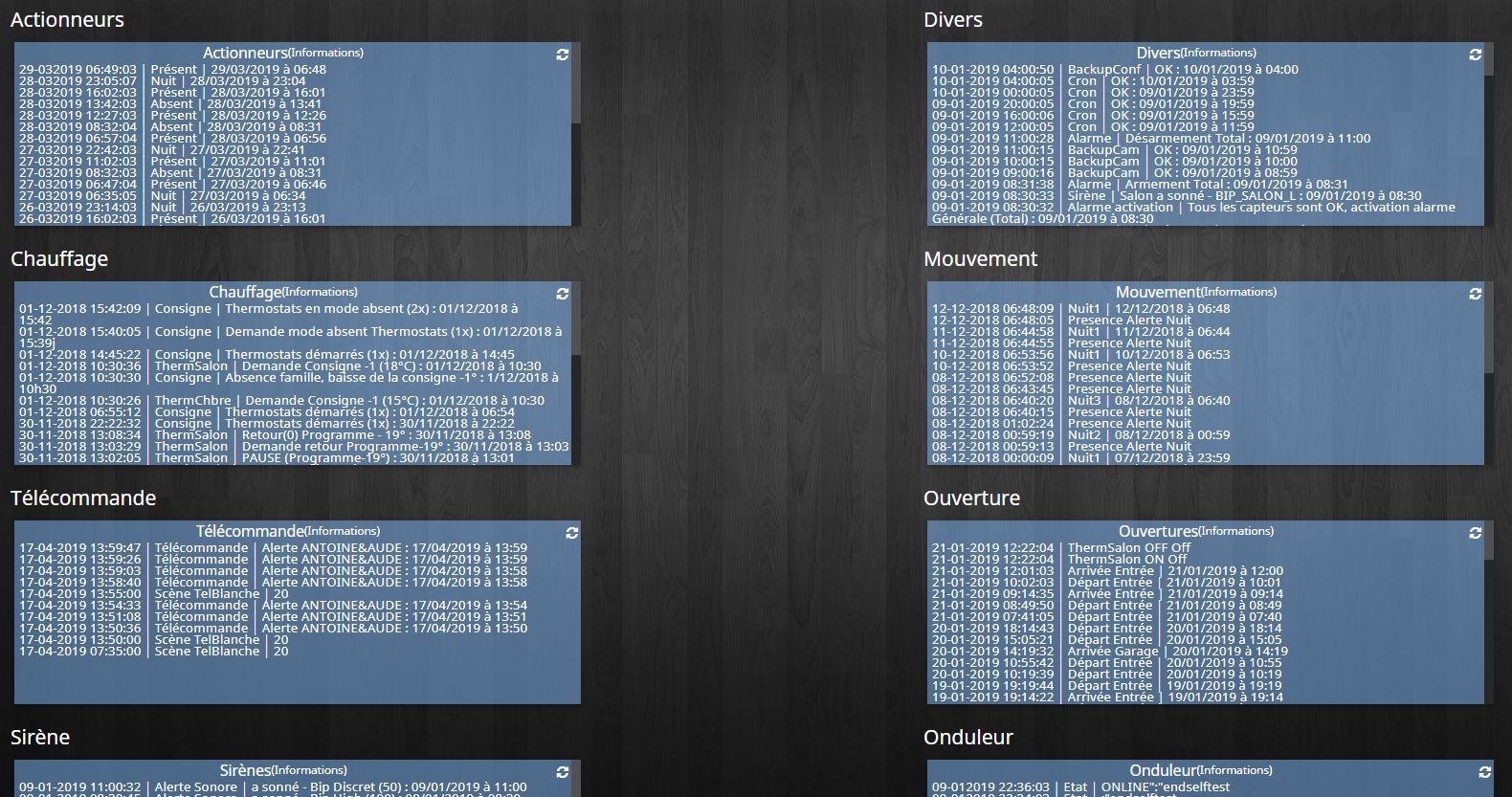Image resolution: width=1512 pixels, height=797 pixels.
Task: Refresh the Actionneurs log widget
Action: tap(563, 55)
